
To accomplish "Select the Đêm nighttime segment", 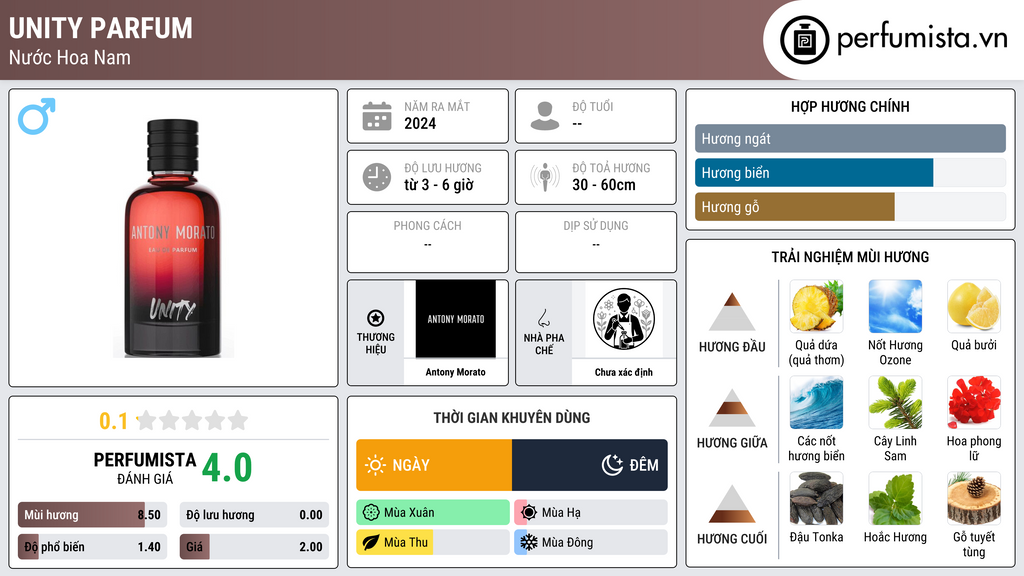I will (x=590, y=465).
